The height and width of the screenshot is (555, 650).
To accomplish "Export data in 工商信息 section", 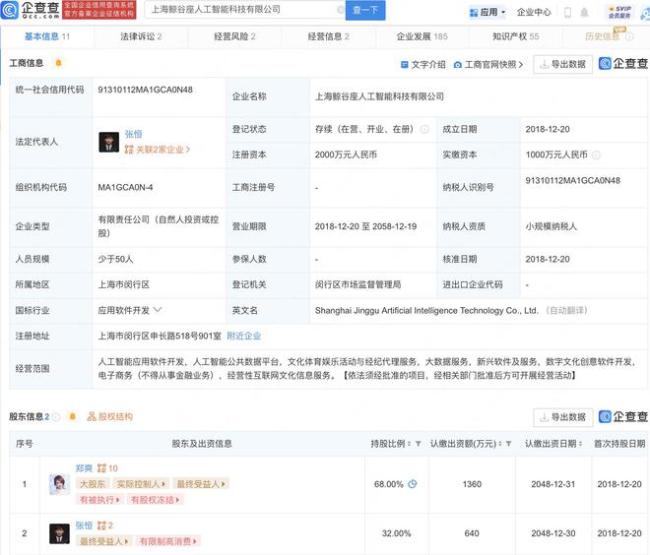I will coord(563,64).
